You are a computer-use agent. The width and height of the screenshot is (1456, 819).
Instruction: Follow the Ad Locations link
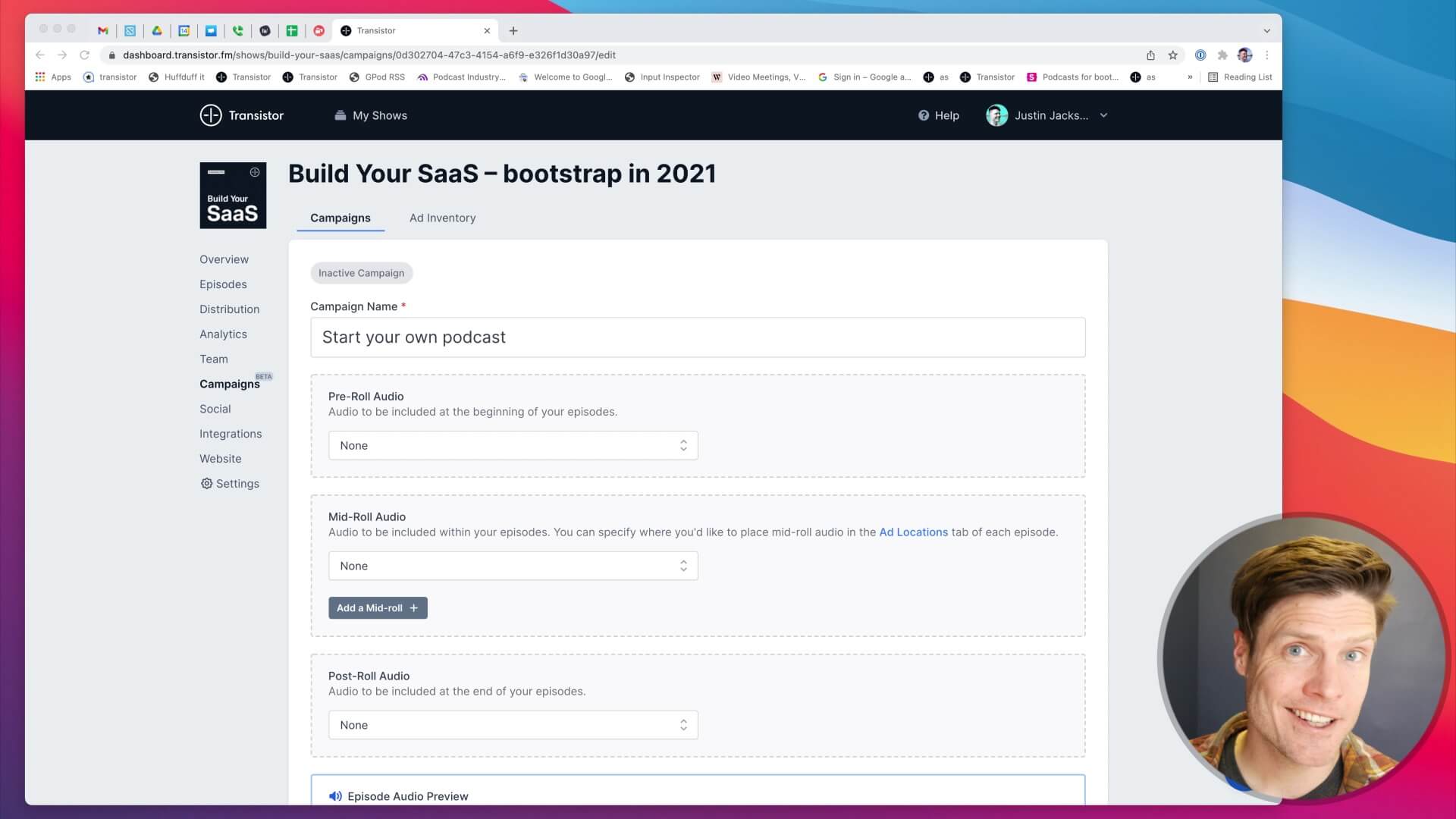pyautogui.click(x=913, y=532)
